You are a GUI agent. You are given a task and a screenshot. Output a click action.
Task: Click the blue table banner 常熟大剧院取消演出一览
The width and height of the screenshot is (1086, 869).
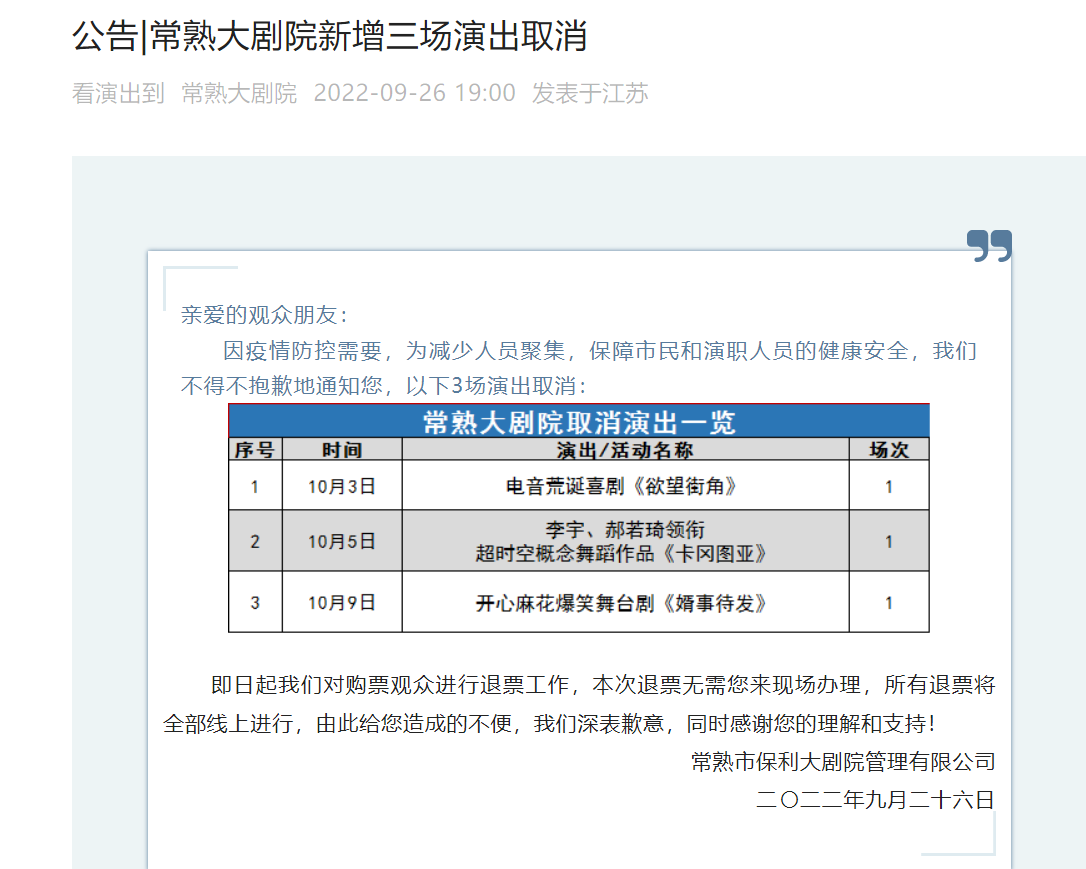(x=578, y=421)
